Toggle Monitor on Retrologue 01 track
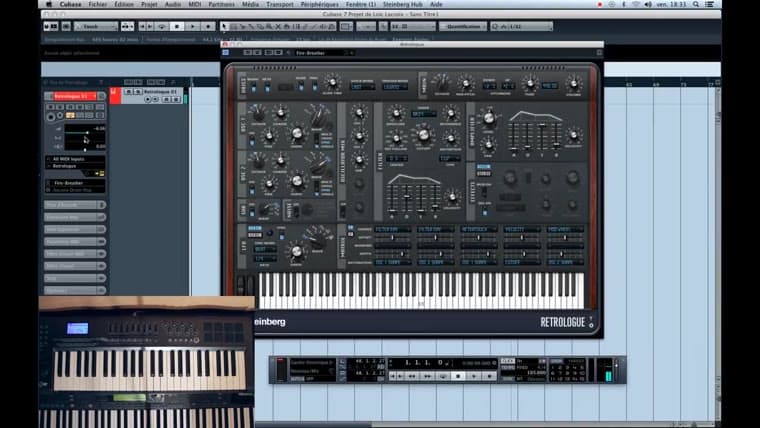This screenshot has width=760, height=428. 156,99
